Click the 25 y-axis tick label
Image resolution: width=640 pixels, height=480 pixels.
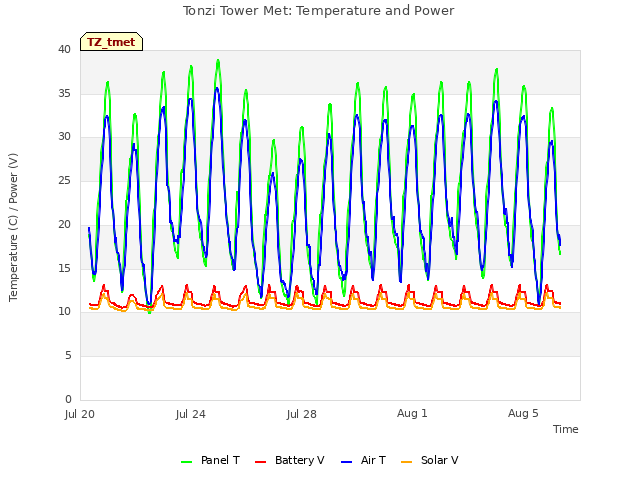(64, 180)
